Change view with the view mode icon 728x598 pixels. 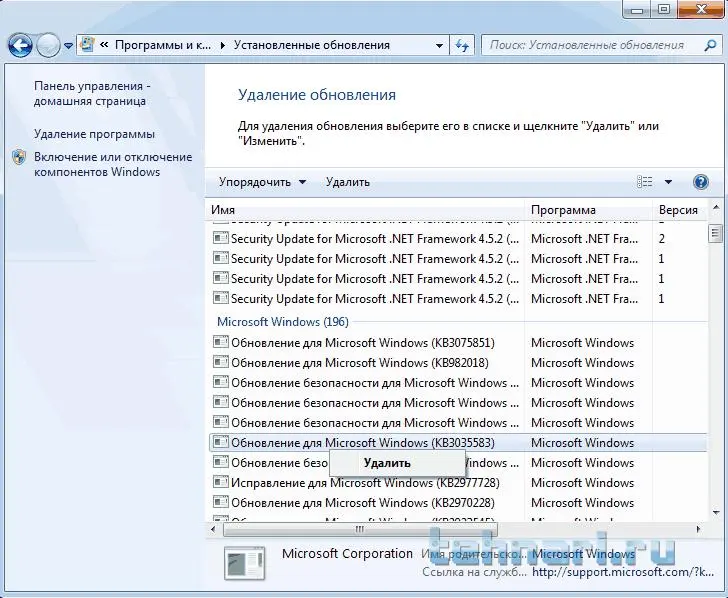pos(644,182)
